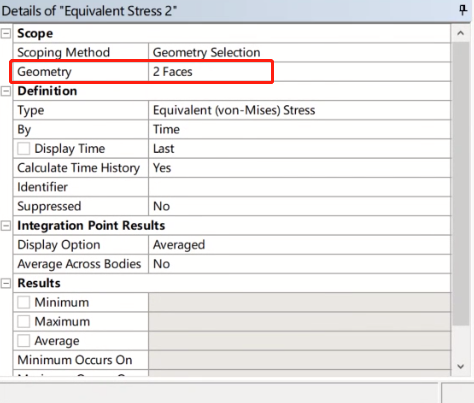Change the By value Time
Screen dimensions: 474x403
tap(299, 129)
